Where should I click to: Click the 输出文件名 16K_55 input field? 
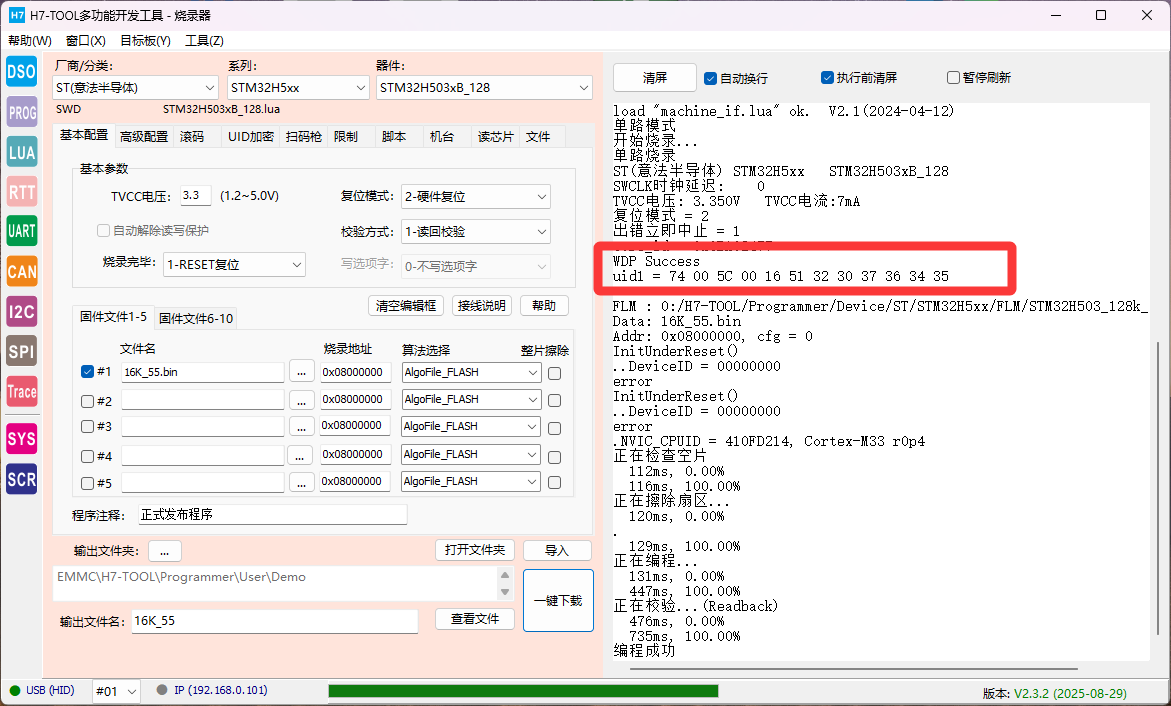[x=274, y=621]
